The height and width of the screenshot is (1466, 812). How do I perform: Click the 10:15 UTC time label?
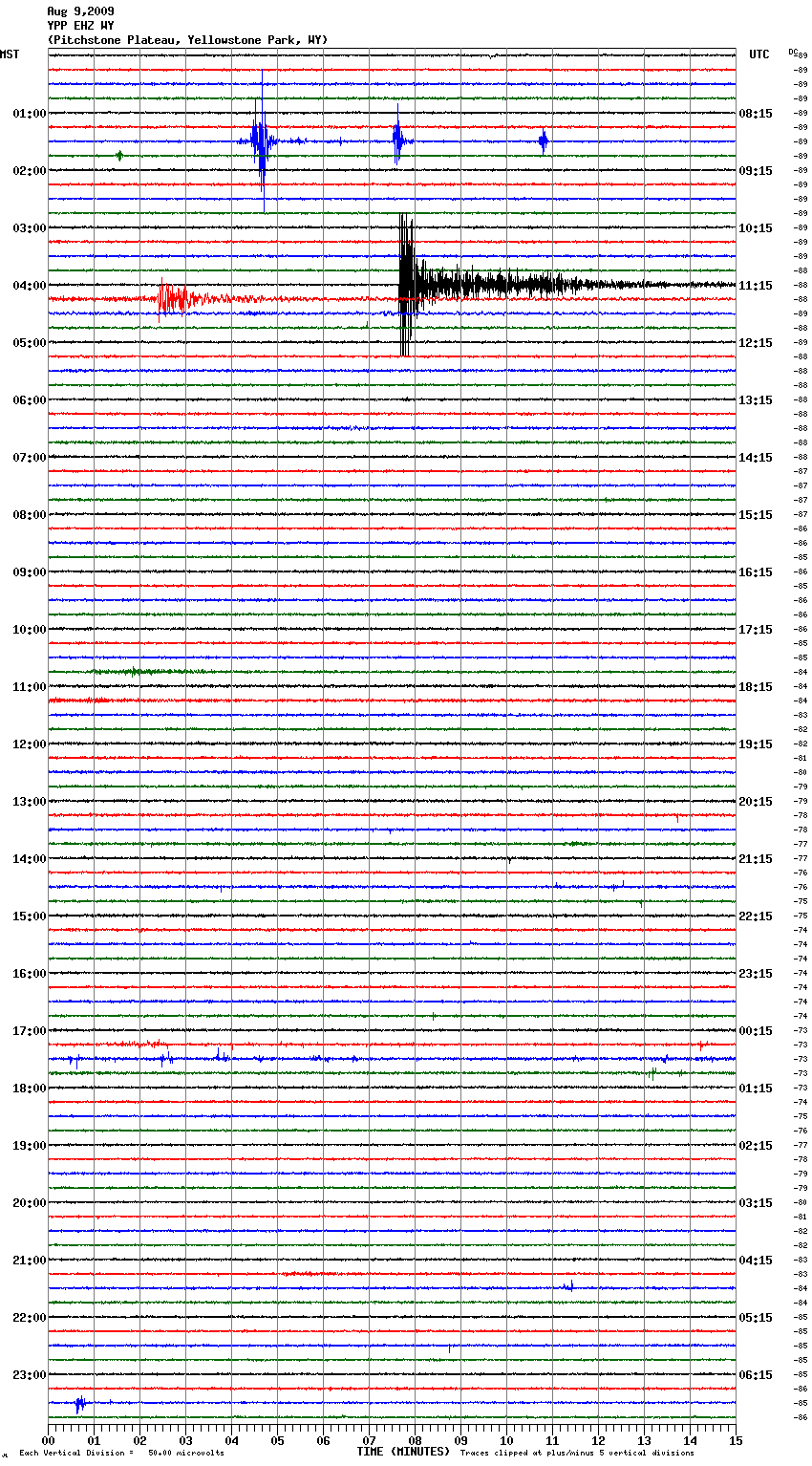756,227
